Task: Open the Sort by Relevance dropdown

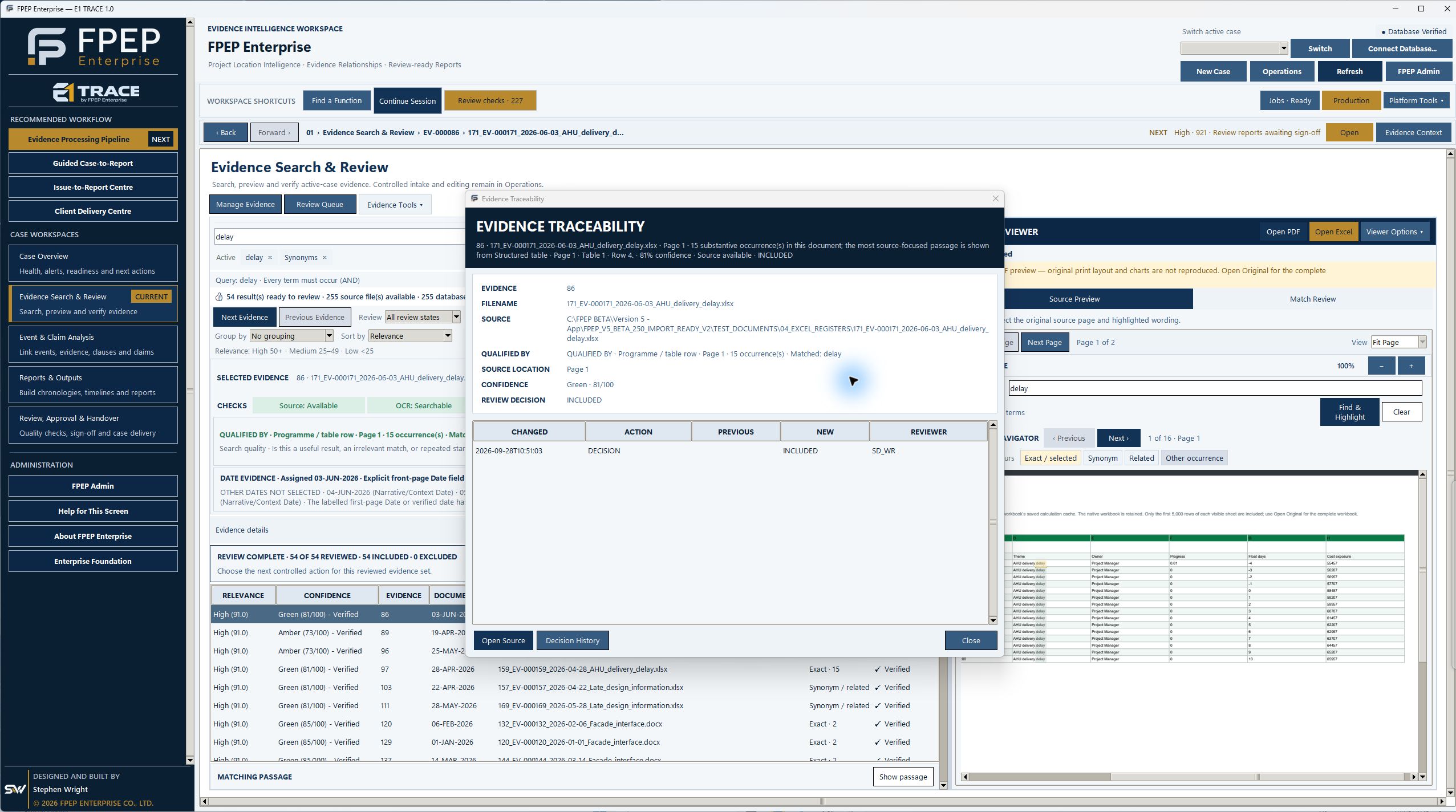Action: [x=410, y=336]
